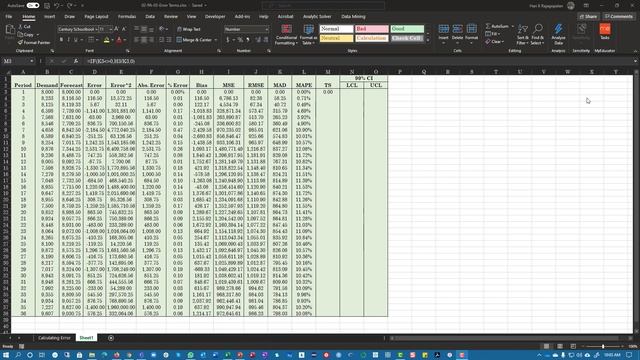The height and width of the screenshot is (360, 640).
Task: Open the Review tab
Action: pyautogui.click(x=171, y=17)
